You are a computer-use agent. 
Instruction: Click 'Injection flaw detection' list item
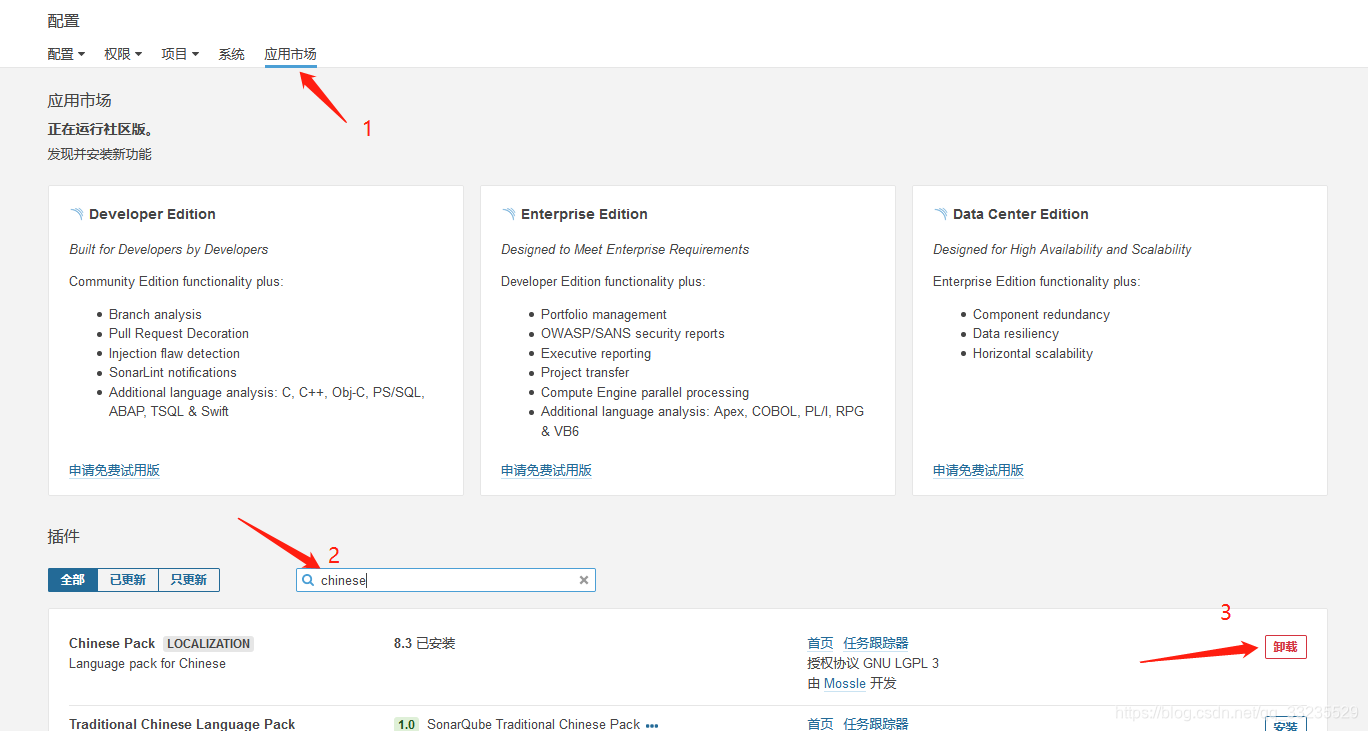[x=174, y=353]
